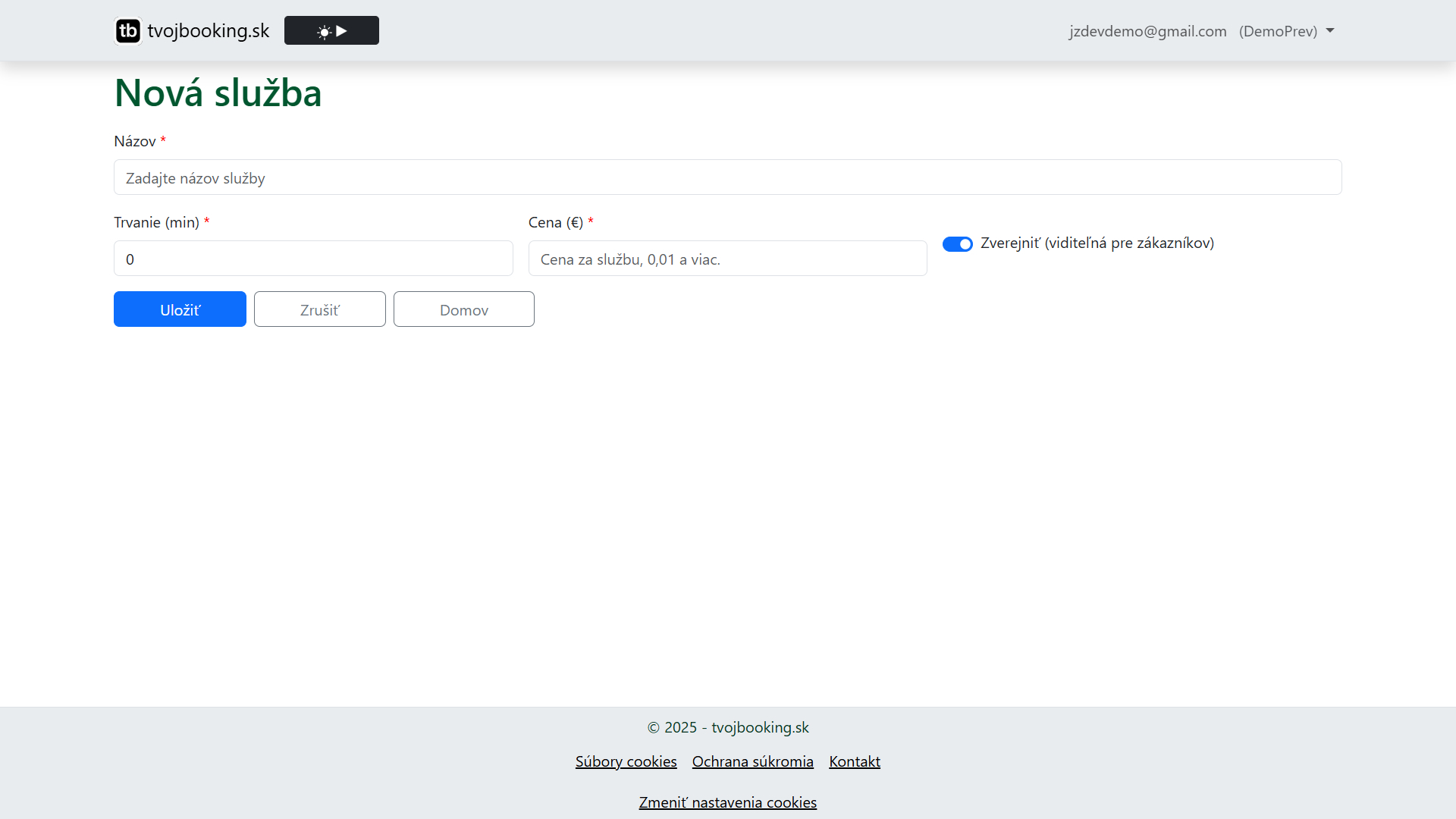Expand the dropdown caret next to DemoPrev
Image resolution: width=1456 pixels, height=819 pixels.
pos(1330,31)
